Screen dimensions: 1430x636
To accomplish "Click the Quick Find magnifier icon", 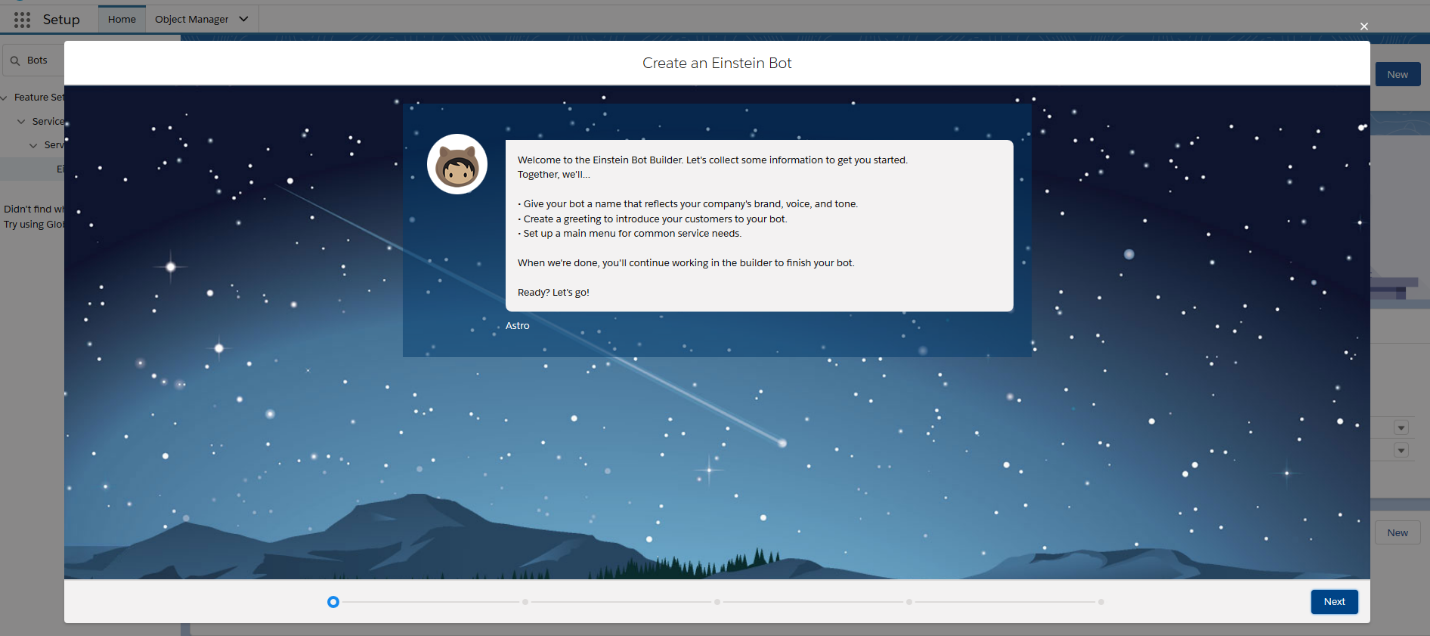I will pyautogui.click(x=15, y=60).
